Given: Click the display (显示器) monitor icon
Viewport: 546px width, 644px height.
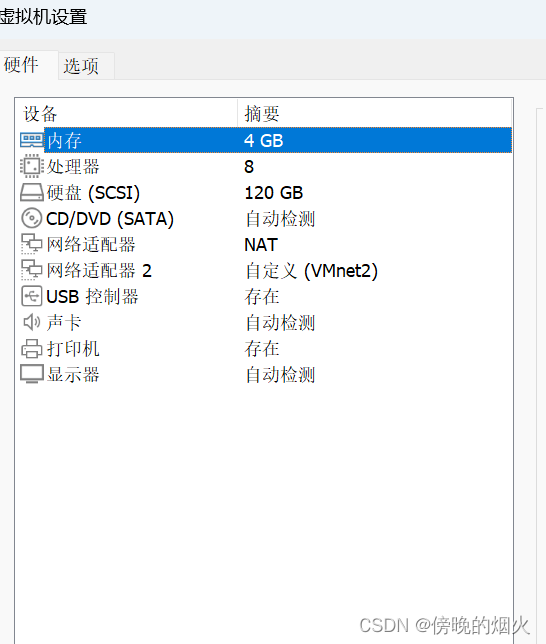Looking at the screenshot, I should [x=32, y=374].
